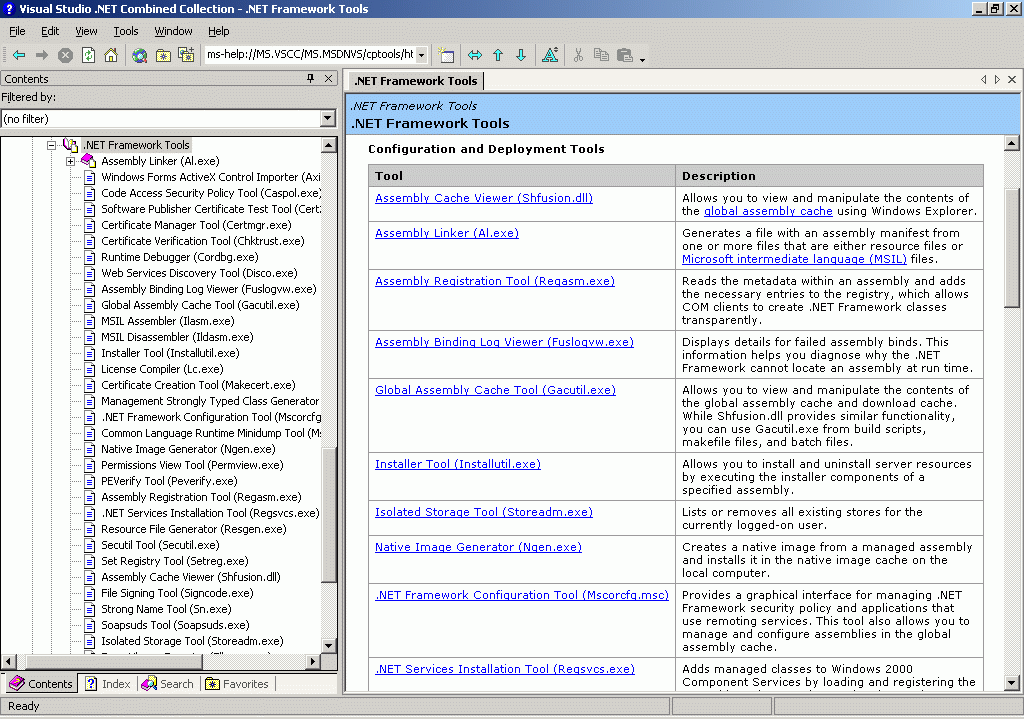Go to the Home page icon
The height and width of the screenshot is (719, 1024).
[111, 56]
